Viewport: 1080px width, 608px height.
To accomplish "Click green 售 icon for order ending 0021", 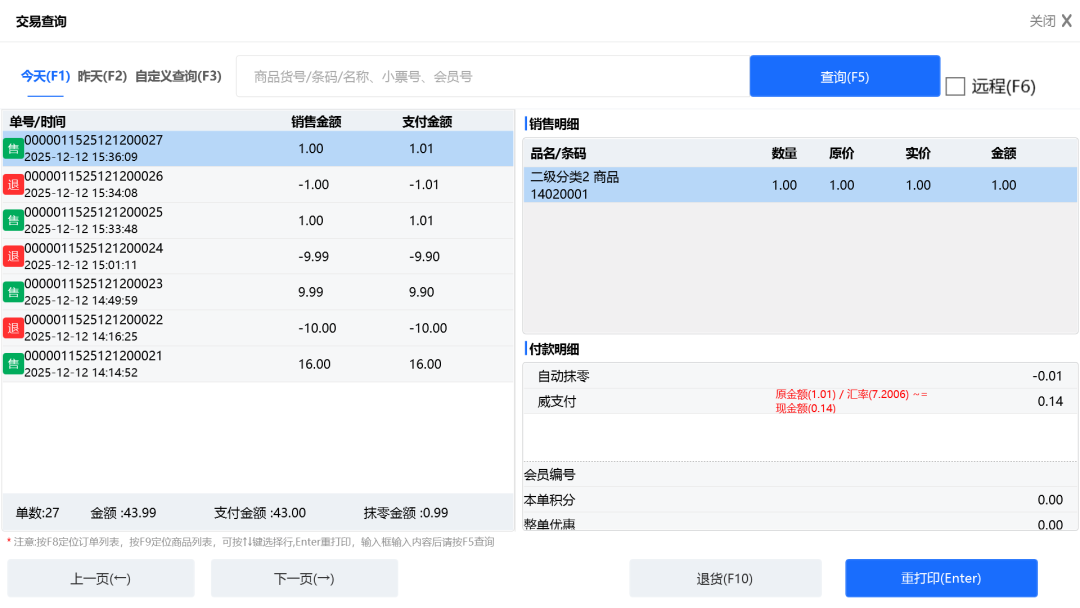I will (x=13, y=364).
